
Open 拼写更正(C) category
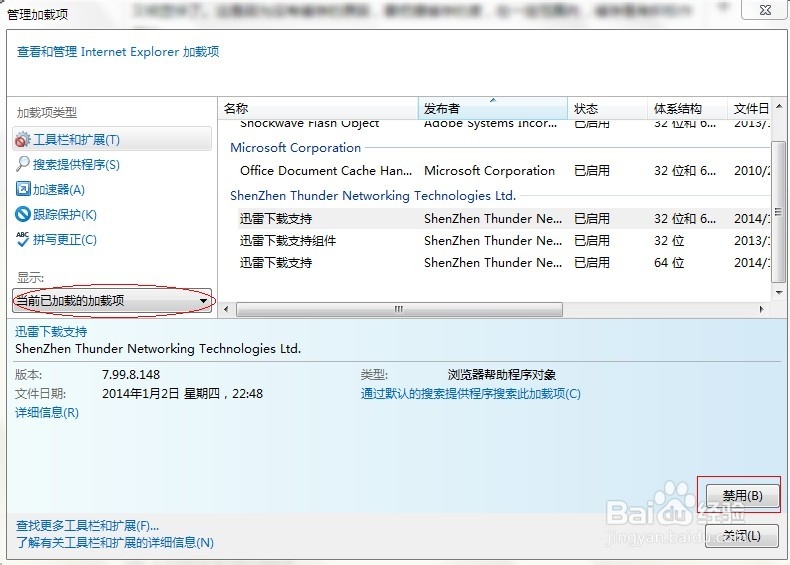pos(65,239)
